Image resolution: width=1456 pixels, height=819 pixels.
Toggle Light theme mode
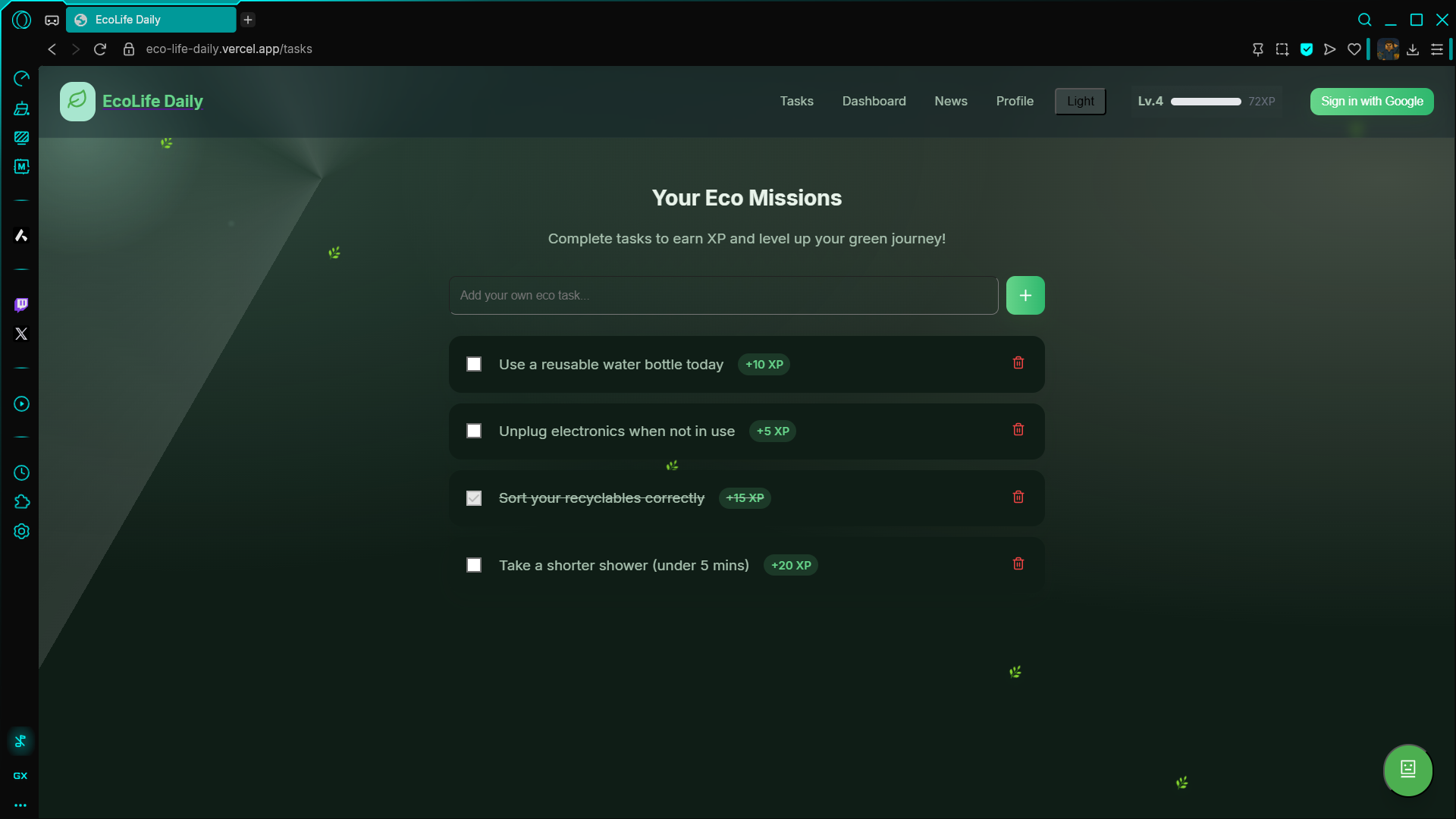pyautogui.click(x=1080, y=102)
